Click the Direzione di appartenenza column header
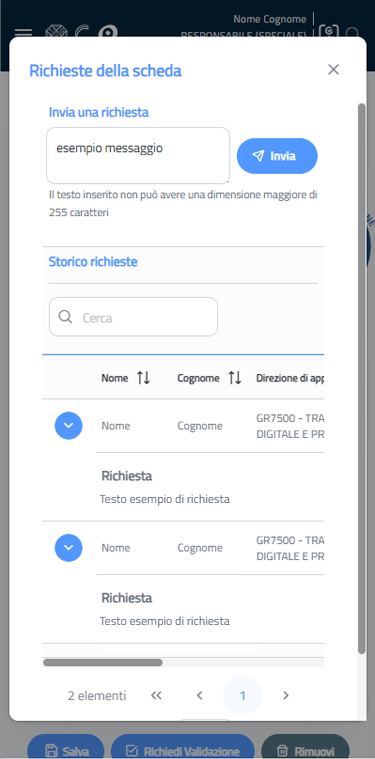This screenshot has width=375, height=759. pos(290,378)
